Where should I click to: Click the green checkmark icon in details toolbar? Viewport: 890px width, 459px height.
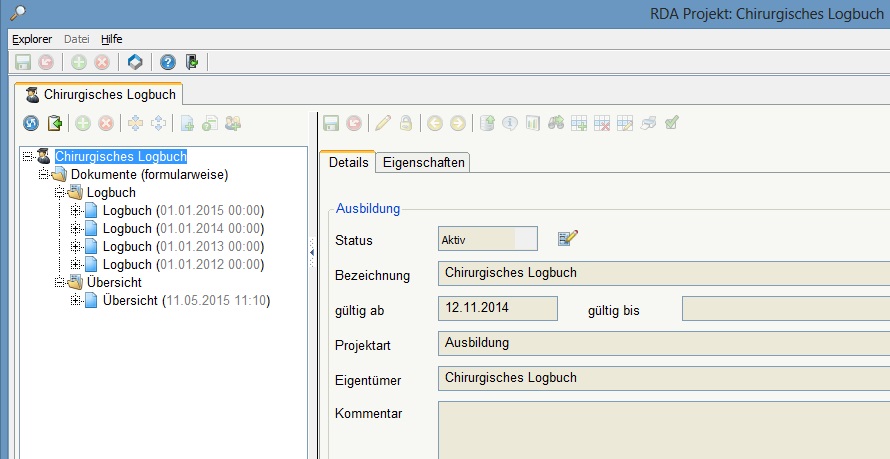[672, 123]
